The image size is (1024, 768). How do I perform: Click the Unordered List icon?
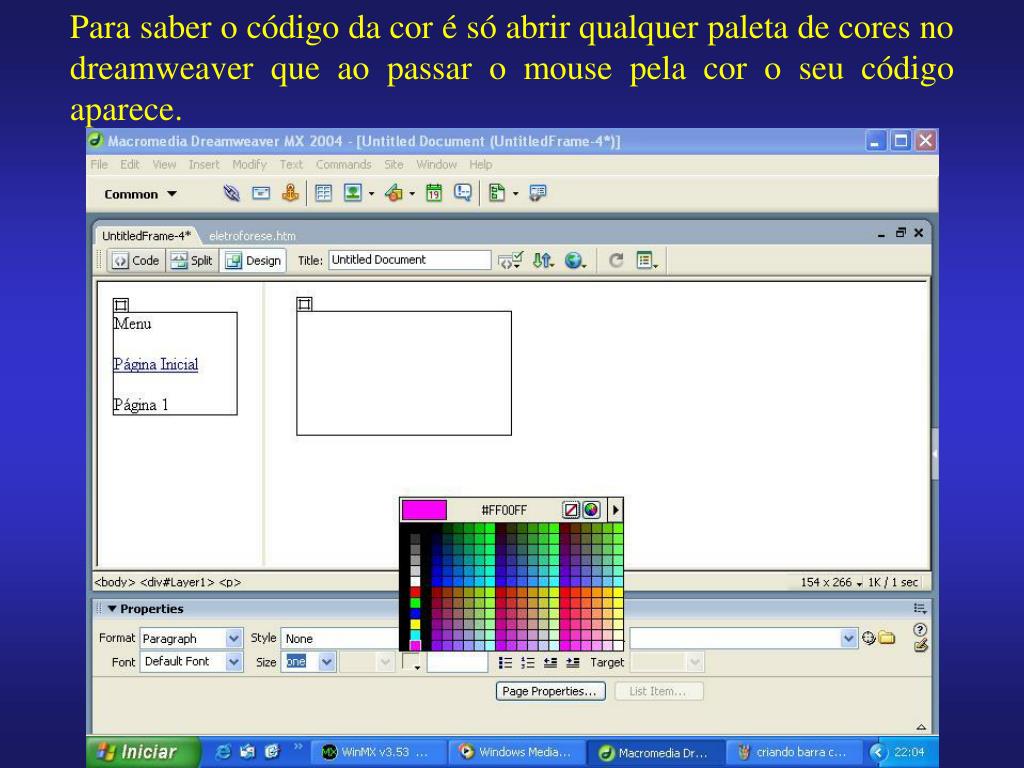click(x=505, y=663)
